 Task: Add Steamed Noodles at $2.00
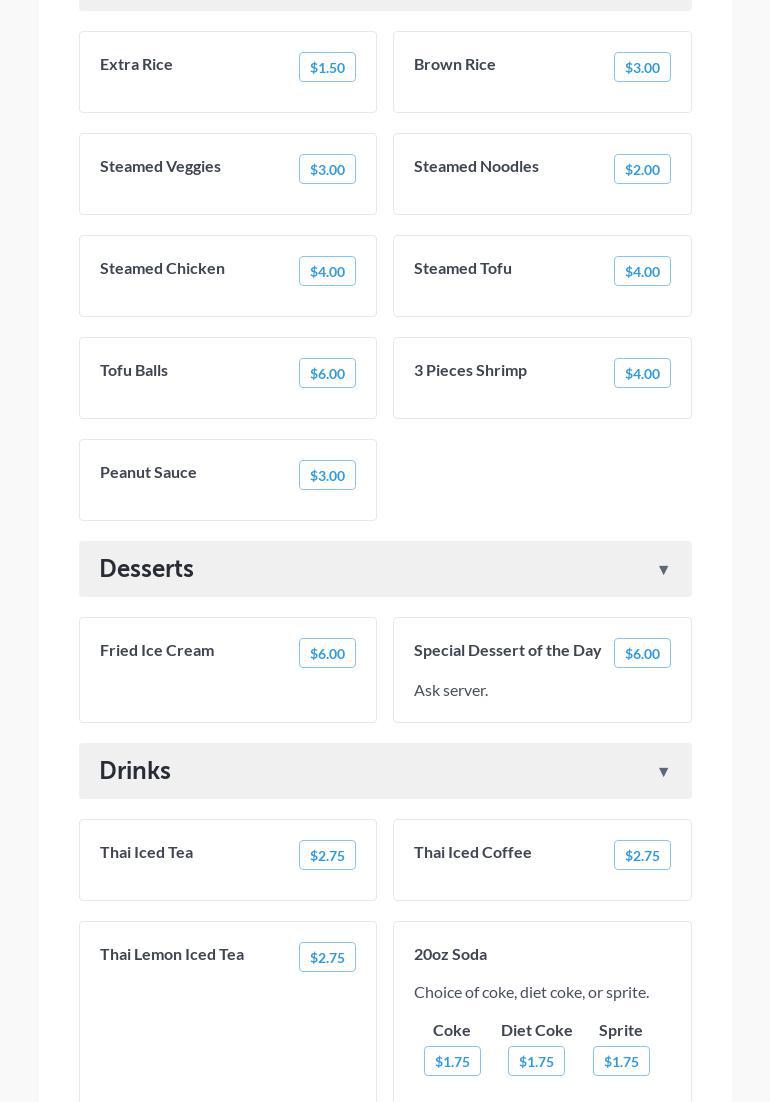(x=642, y=170)
